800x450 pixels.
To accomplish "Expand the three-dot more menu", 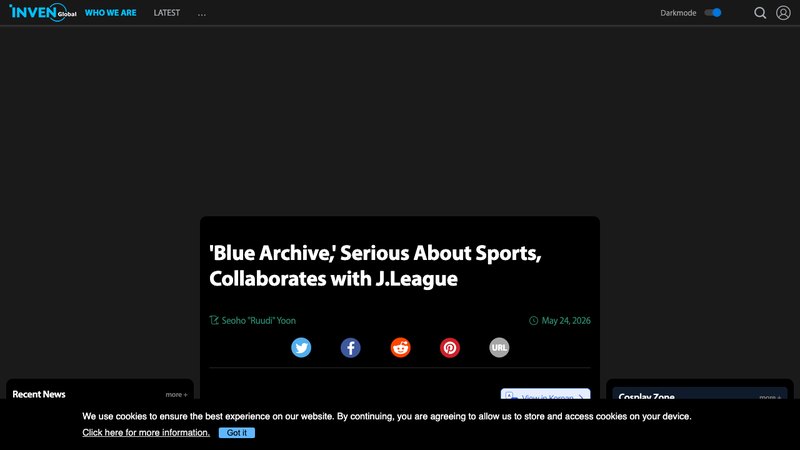I will [x=202, y=14].
